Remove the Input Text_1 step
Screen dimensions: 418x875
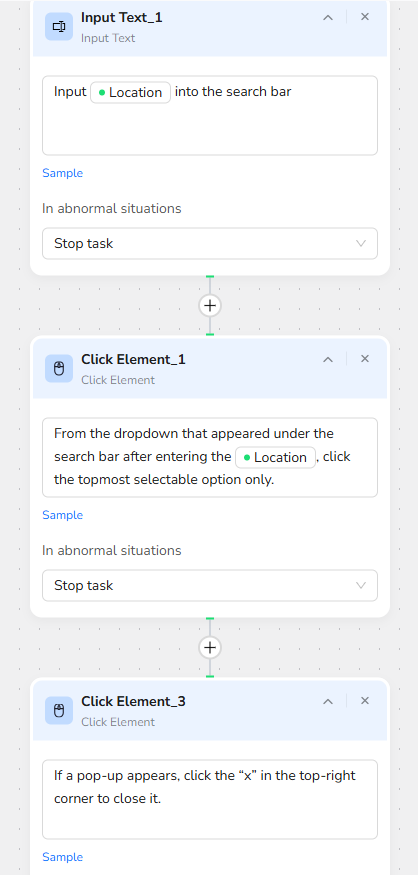pos(365,17)
